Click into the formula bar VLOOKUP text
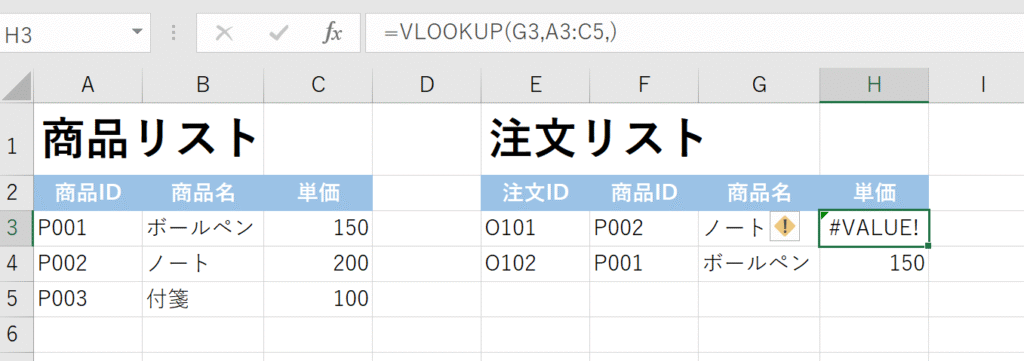The image size is (1024, 361). coord(500,33)
